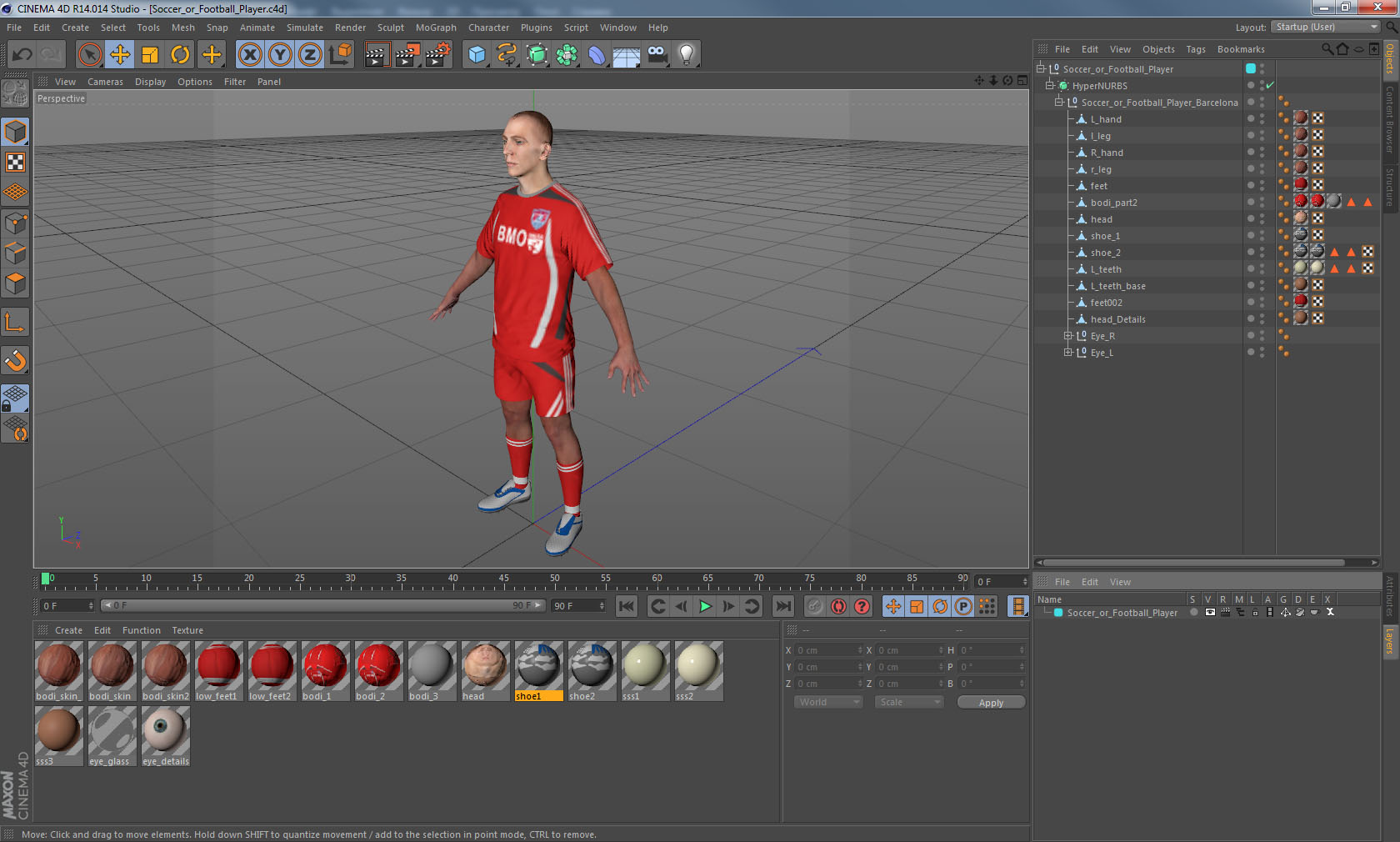The width and height of the screenshot is (1400, 842).
Task: Expand the Eye_L object
Action: 1067,353
